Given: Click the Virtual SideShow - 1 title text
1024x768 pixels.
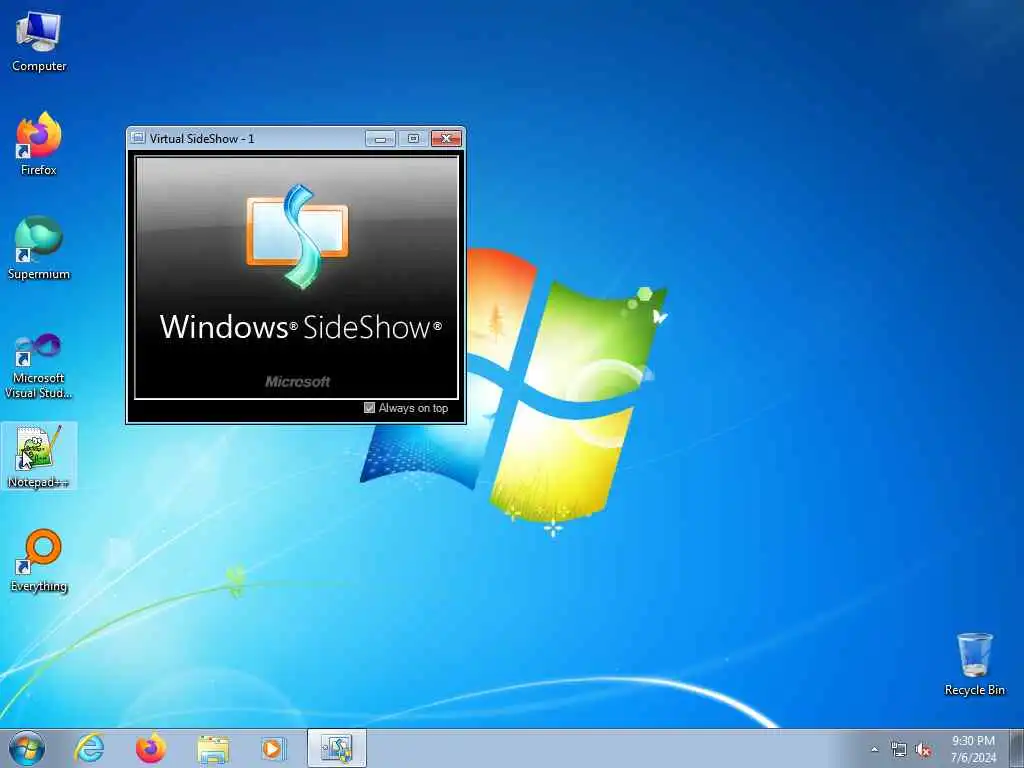Looking at the screenshot, I should 202,138.
